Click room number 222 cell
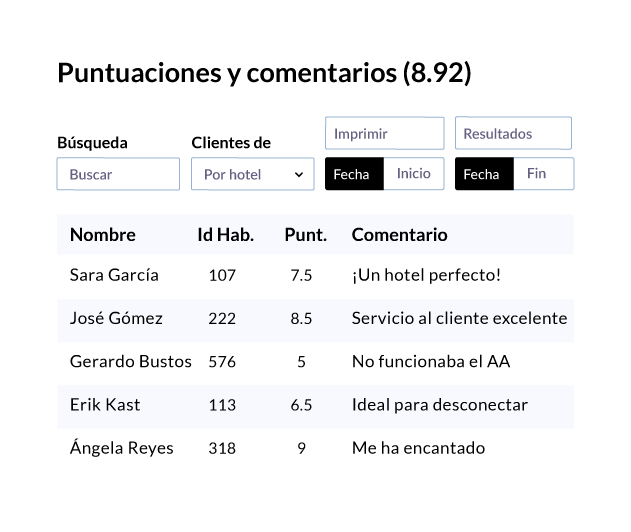 [222, 318]
